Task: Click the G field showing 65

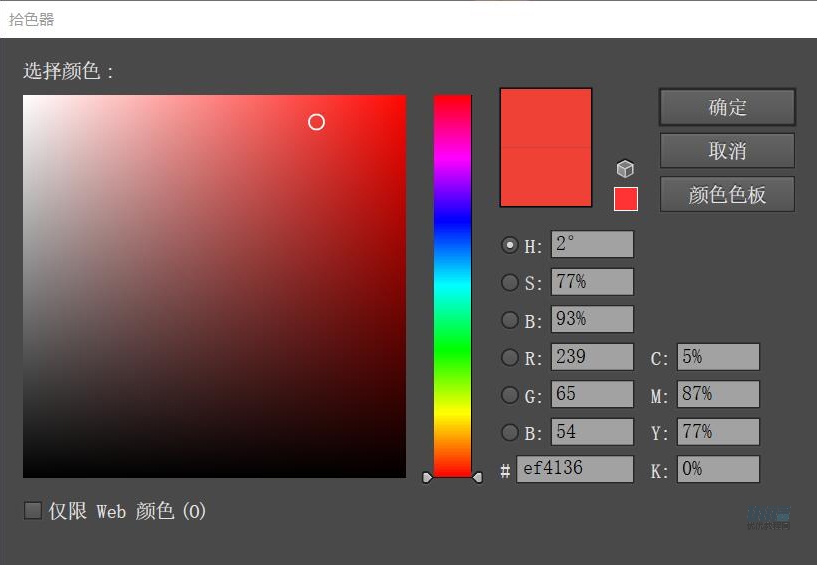Action: pos(592,394)
